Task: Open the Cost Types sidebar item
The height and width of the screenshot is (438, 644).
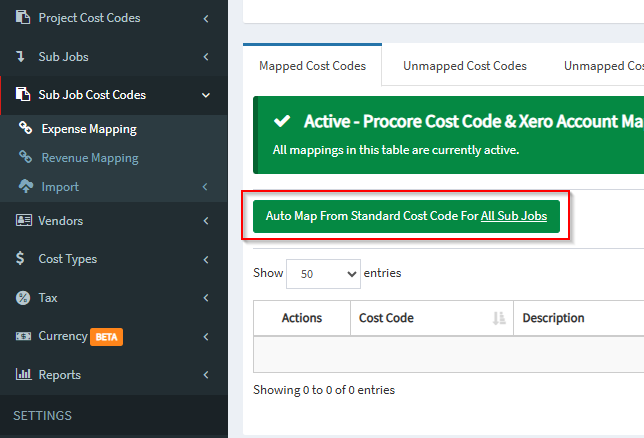Action: coord(68,259)
